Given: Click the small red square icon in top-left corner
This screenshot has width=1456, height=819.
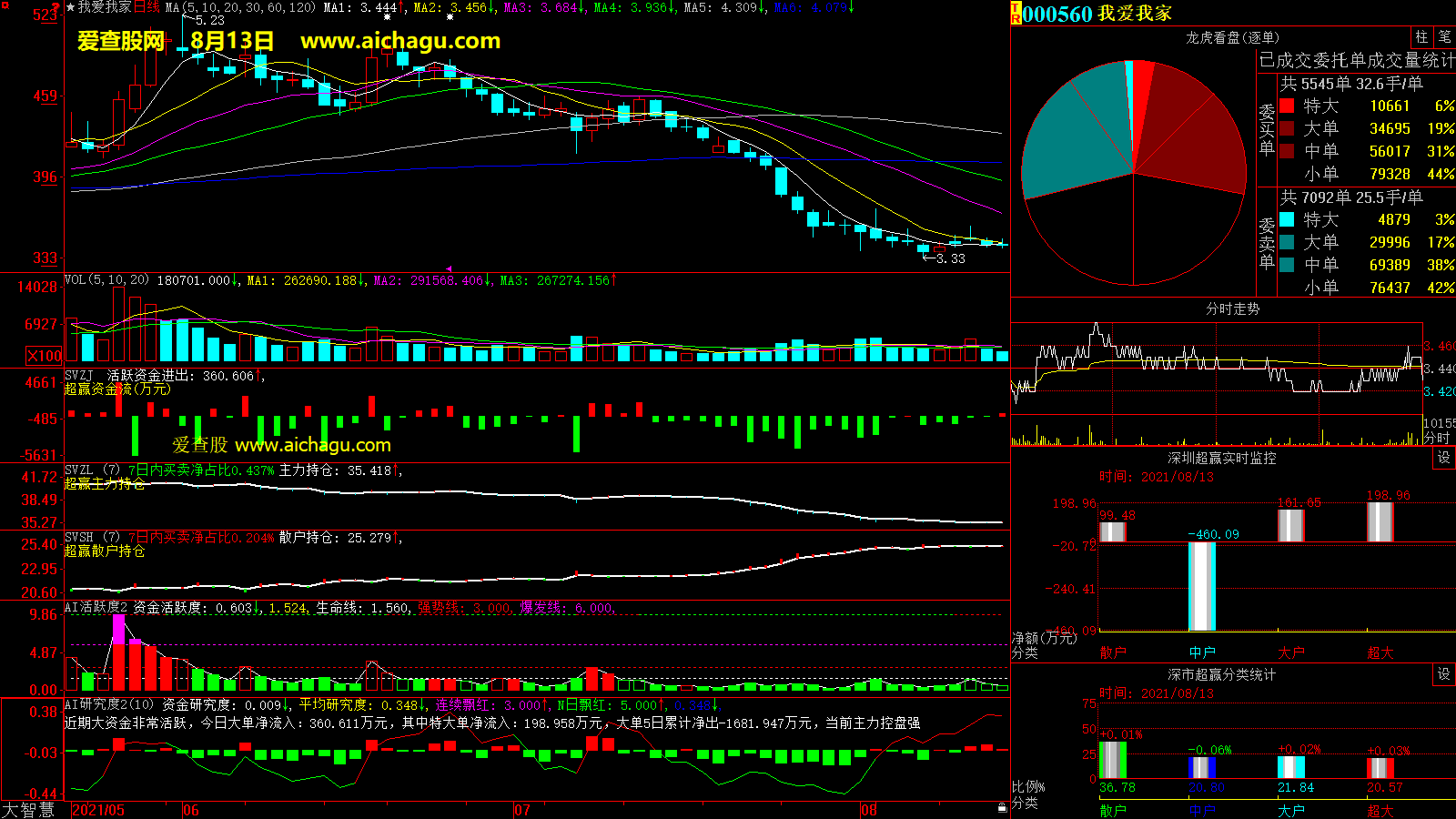Looking at the screenshot, I should 5,5.
